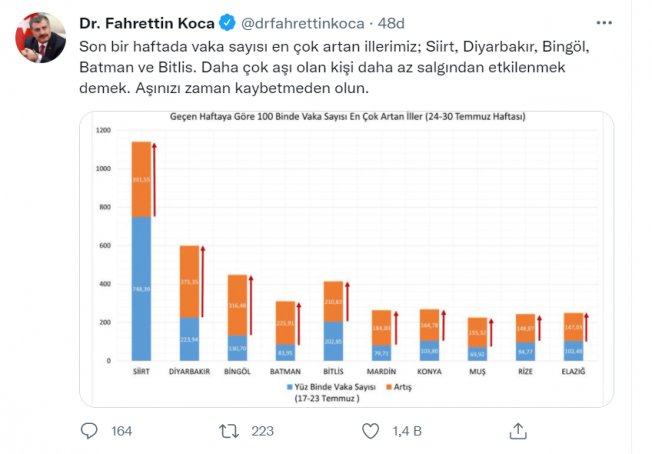The width and height of the screenshot is (652, 454).
Task: Click the ELAZIĞ bar in chart
Action: 573,337
